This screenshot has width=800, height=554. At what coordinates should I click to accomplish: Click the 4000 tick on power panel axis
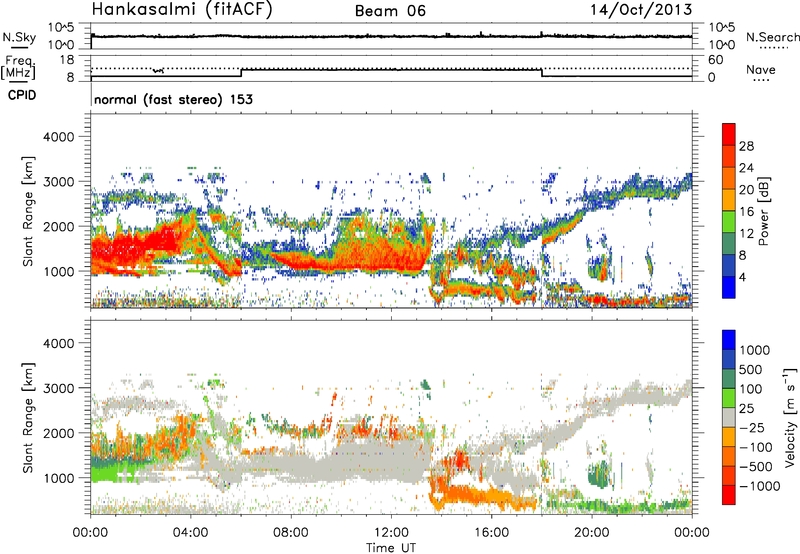(59, 137)
